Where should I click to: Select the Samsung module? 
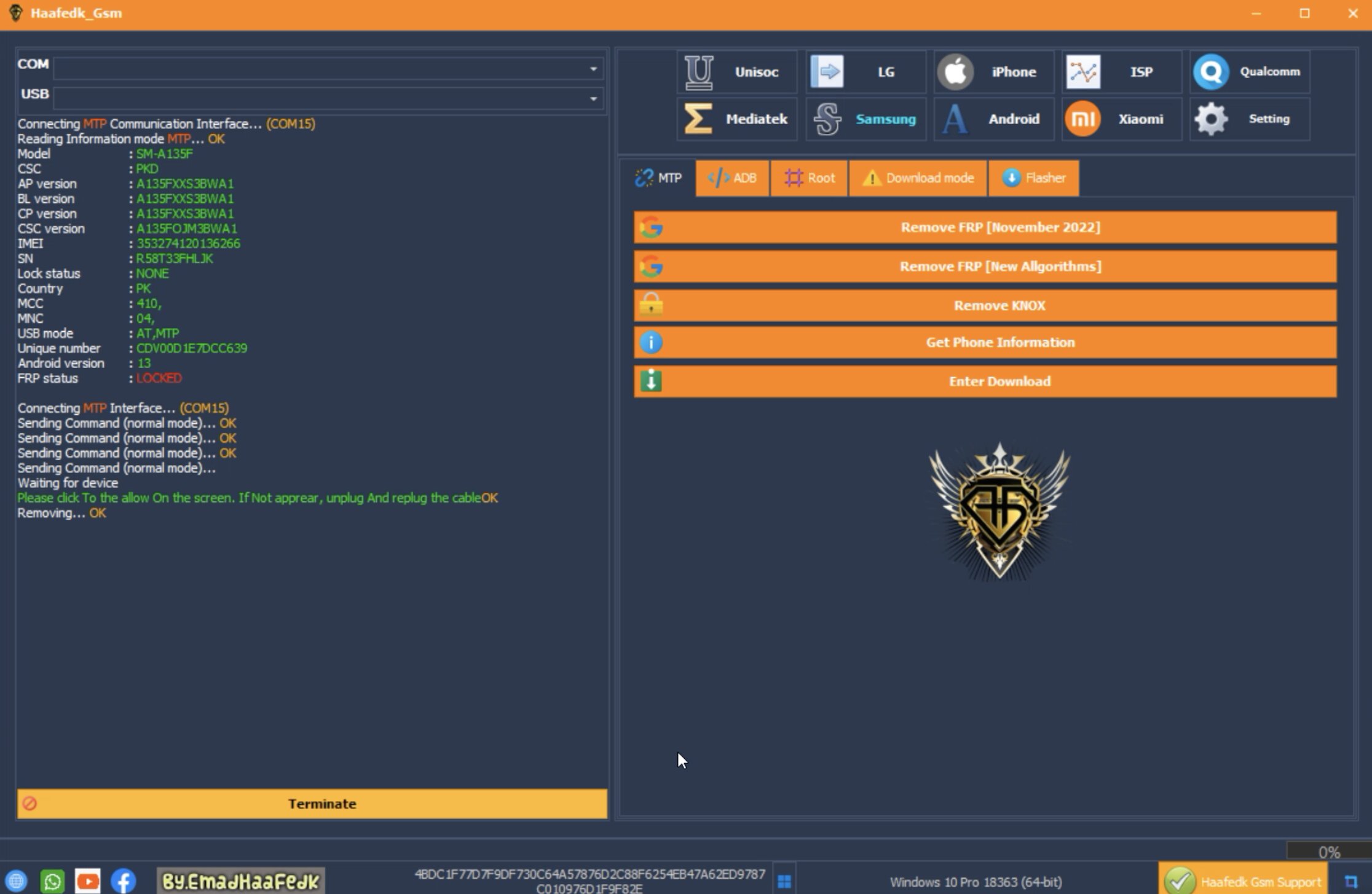coord(865,119)
